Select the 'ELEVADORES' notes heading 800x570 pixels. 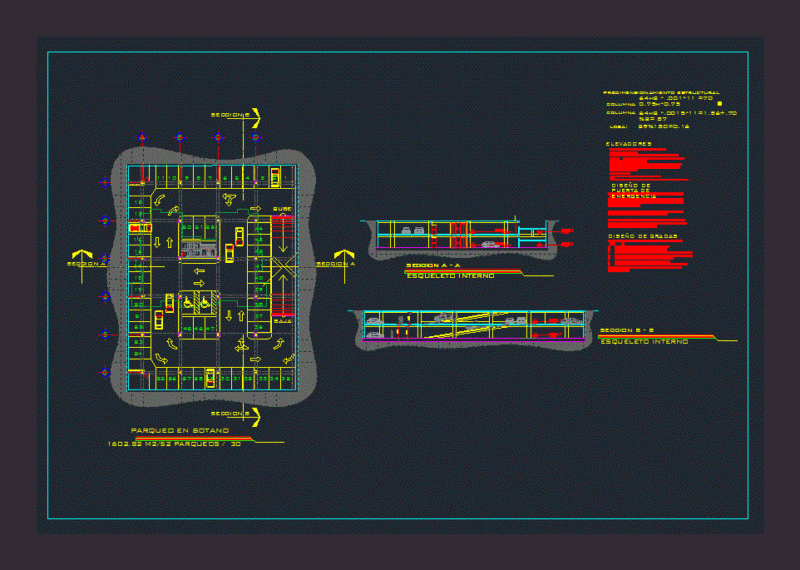click(629, 144)
